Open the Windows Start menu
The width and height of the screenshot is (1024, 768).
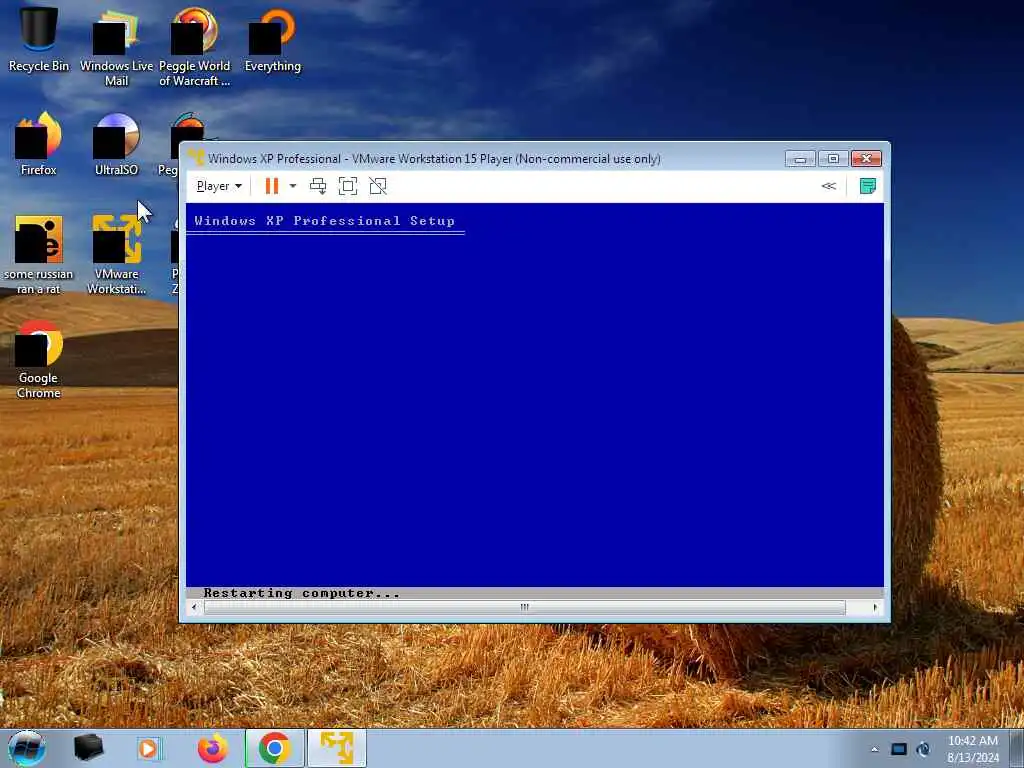[26, 748]
